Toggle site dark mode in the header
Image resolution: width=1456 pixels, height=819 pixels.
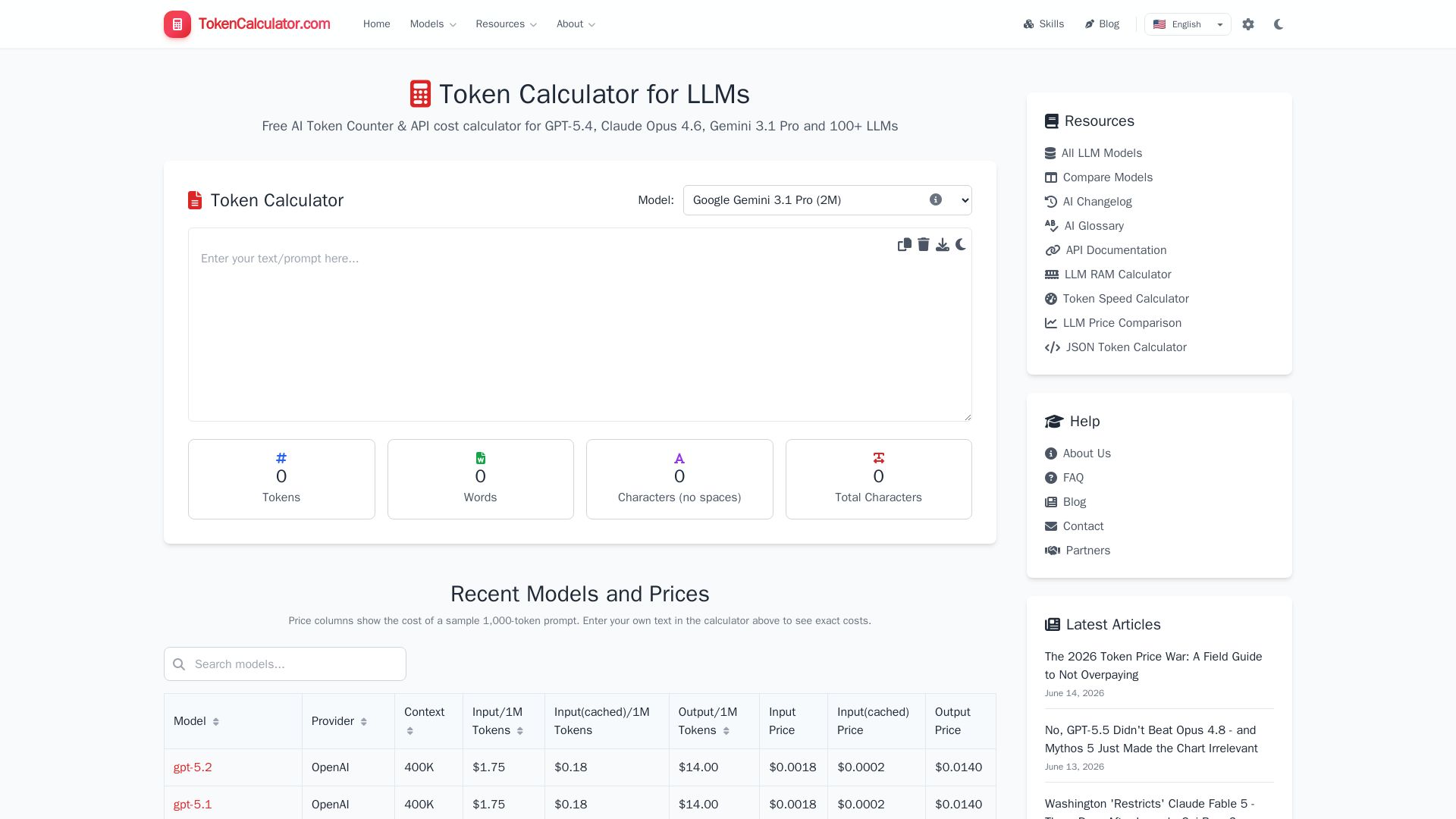click(1279, 24)
